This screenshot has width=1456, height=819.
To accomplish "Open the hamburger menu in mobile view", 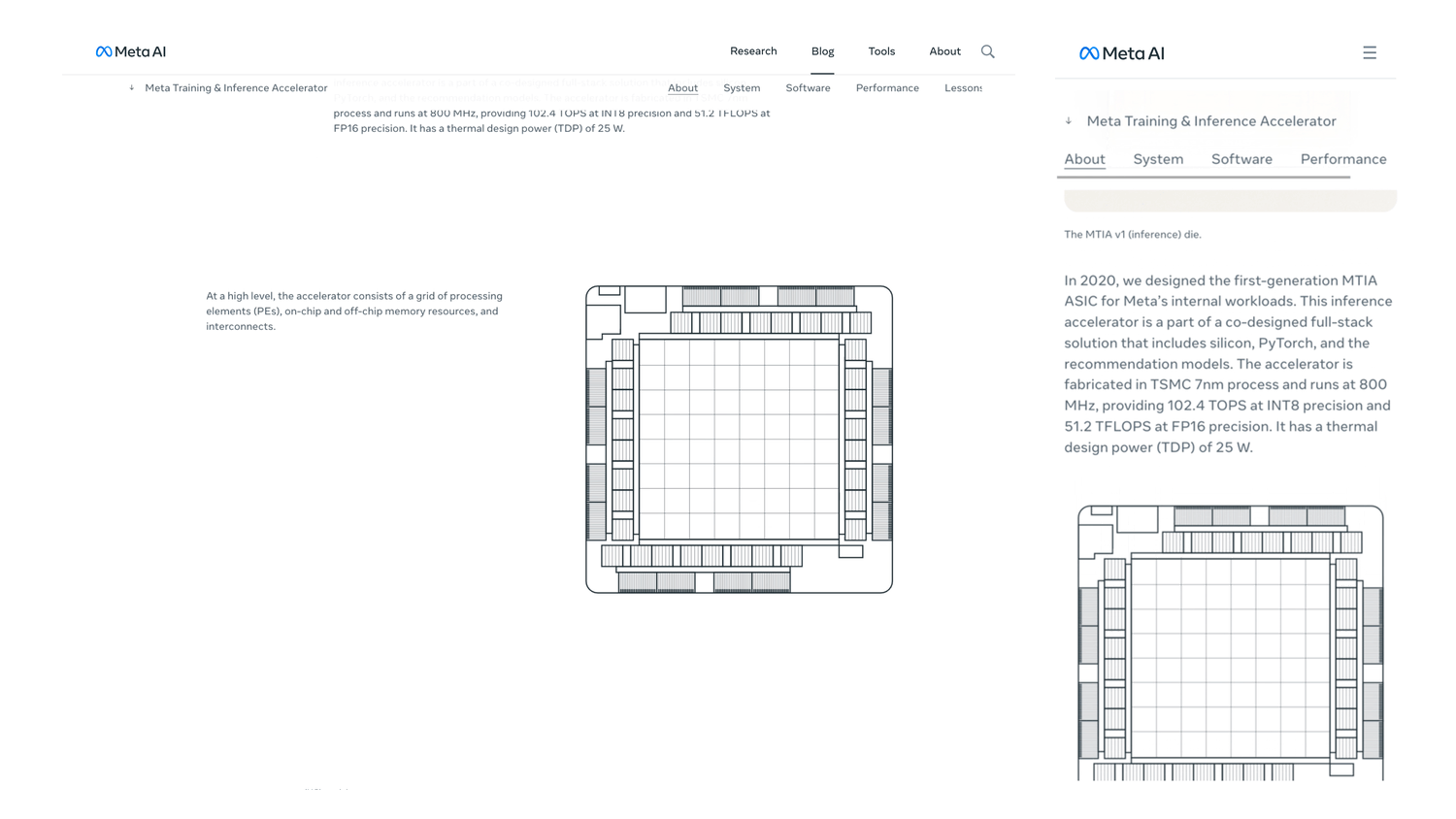I will pos(1369,52).
